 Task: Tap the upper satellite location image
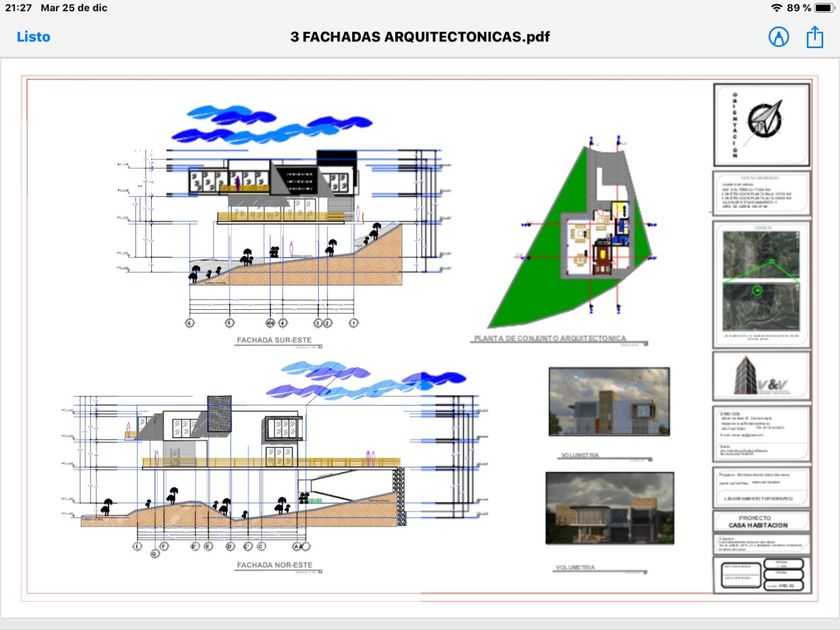click(x=761, y=254)
